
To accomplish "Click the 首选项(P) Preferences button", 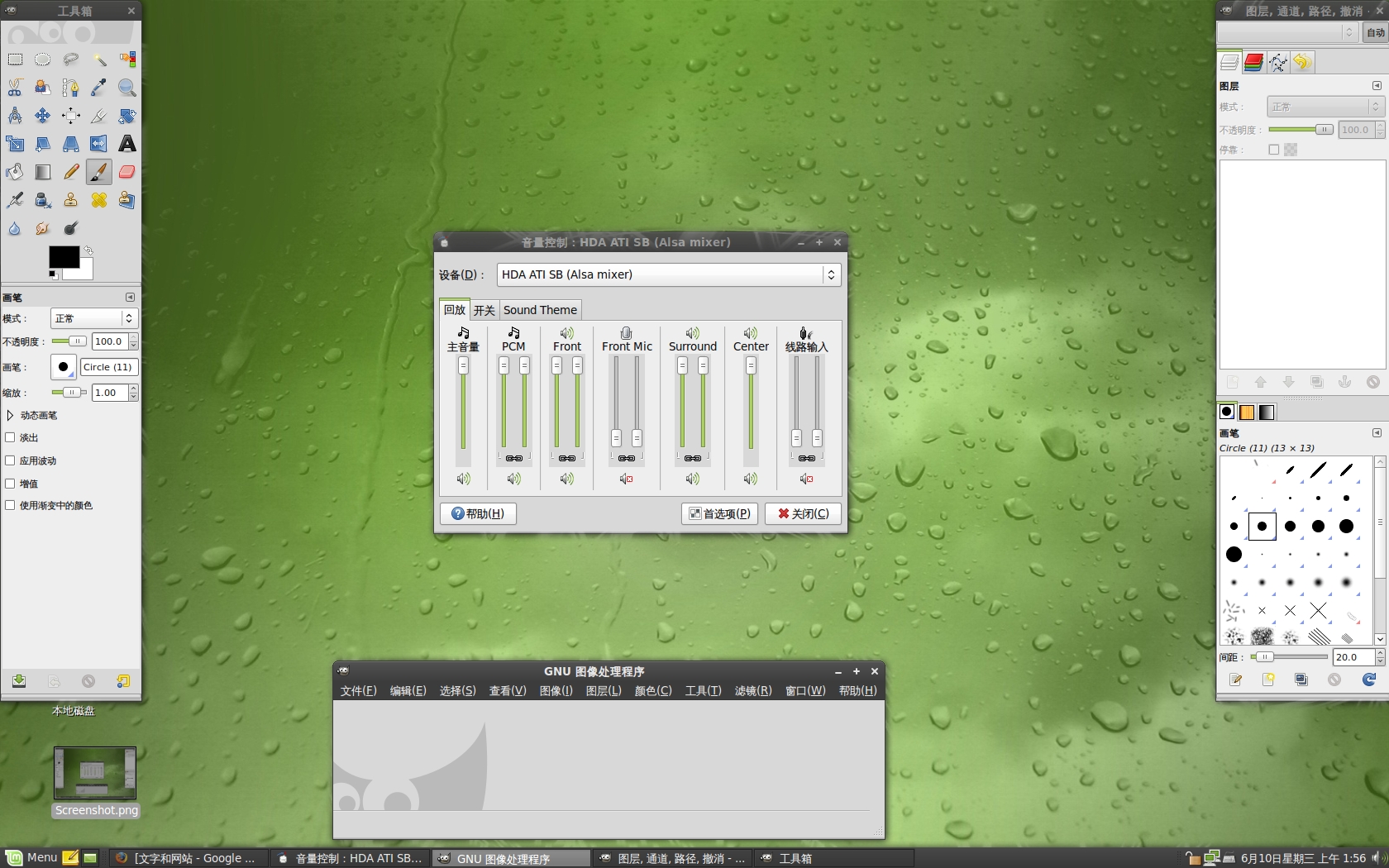I will [x=719, y=513].
